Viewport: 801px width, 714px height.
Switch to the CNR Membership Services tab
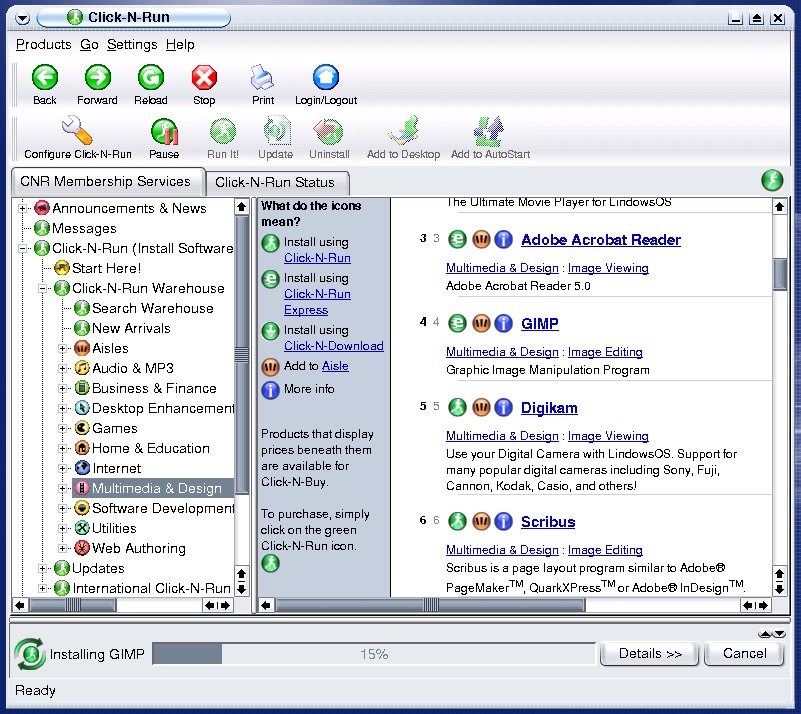(106, 181)
